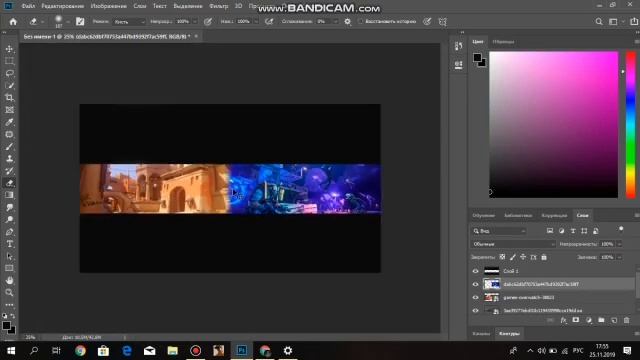Pick a color in the magenta color field
The width and height of the screenshot is (640, 360).
coord(553,125)
